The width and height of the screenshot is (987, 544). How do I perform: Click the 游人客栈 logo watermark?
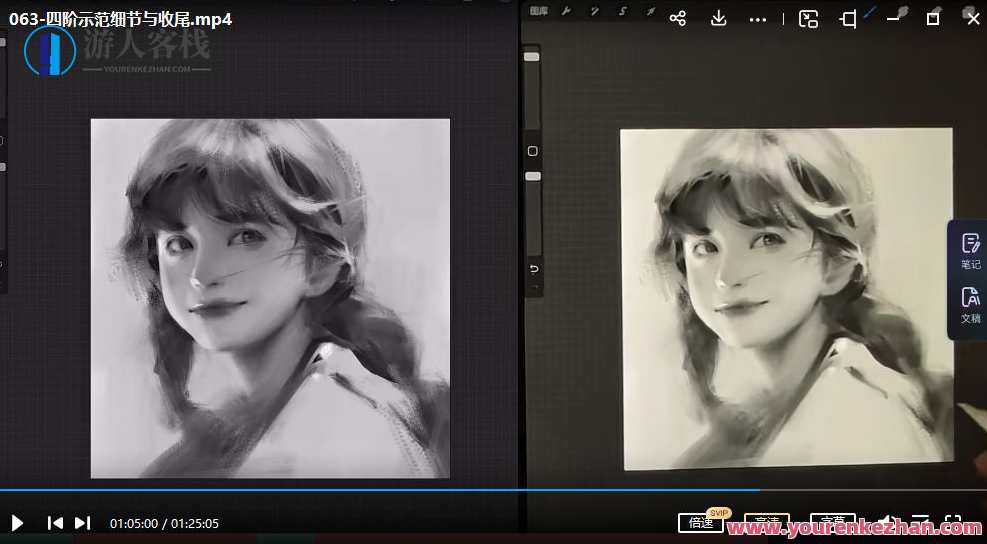[x=118, y=49]
